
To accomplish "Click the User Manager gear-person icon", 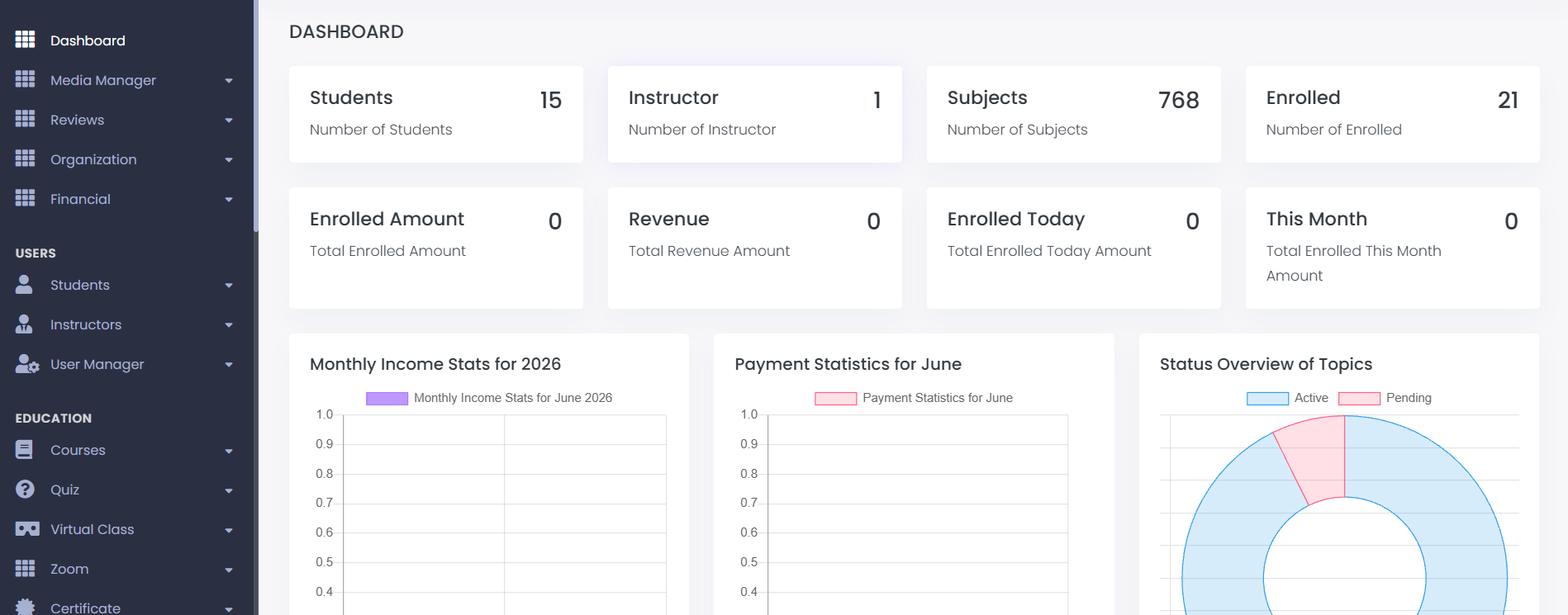I will tap(27, 364).
